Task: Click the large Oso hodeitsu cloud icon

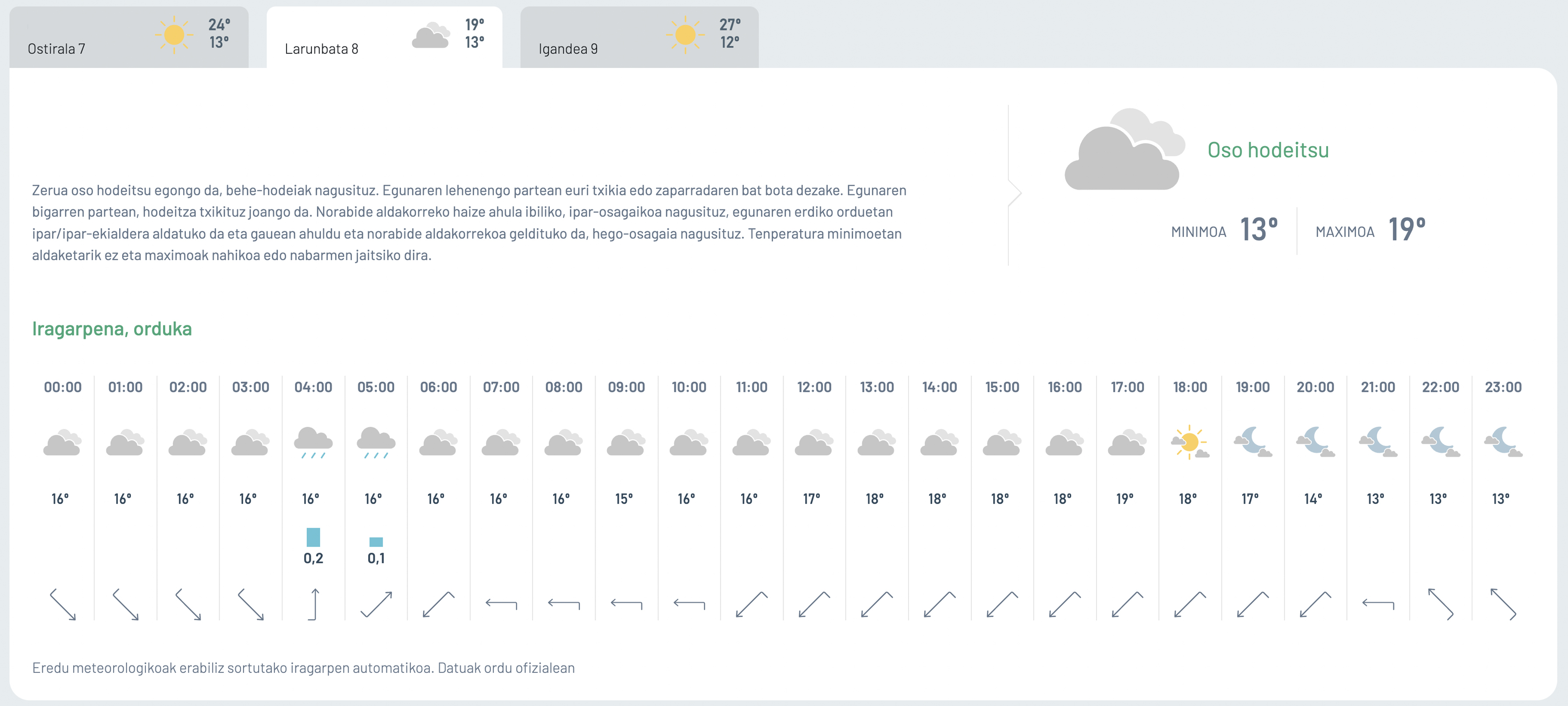Action: pos(1125,150)
